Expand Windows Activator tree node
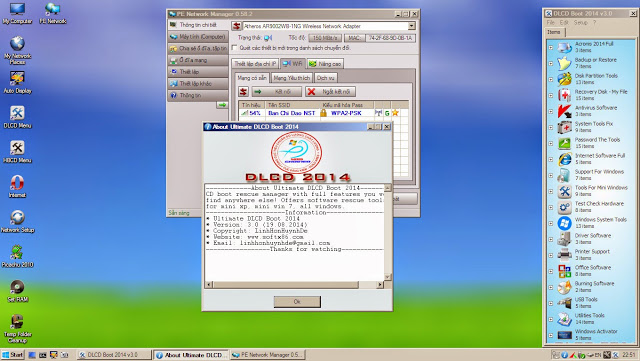Image resolution: width=640 pixels, height=361 pixels. pyautogui.click(x=551, y=335)
